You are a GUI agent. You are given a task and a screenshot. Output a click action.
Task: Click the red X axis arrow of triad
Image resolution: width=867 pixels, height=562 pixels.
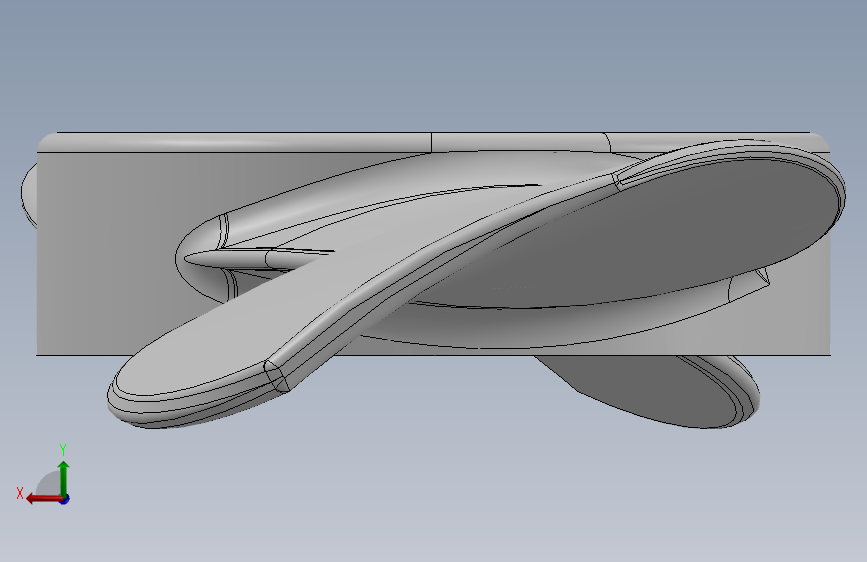(x=44, y=499)
